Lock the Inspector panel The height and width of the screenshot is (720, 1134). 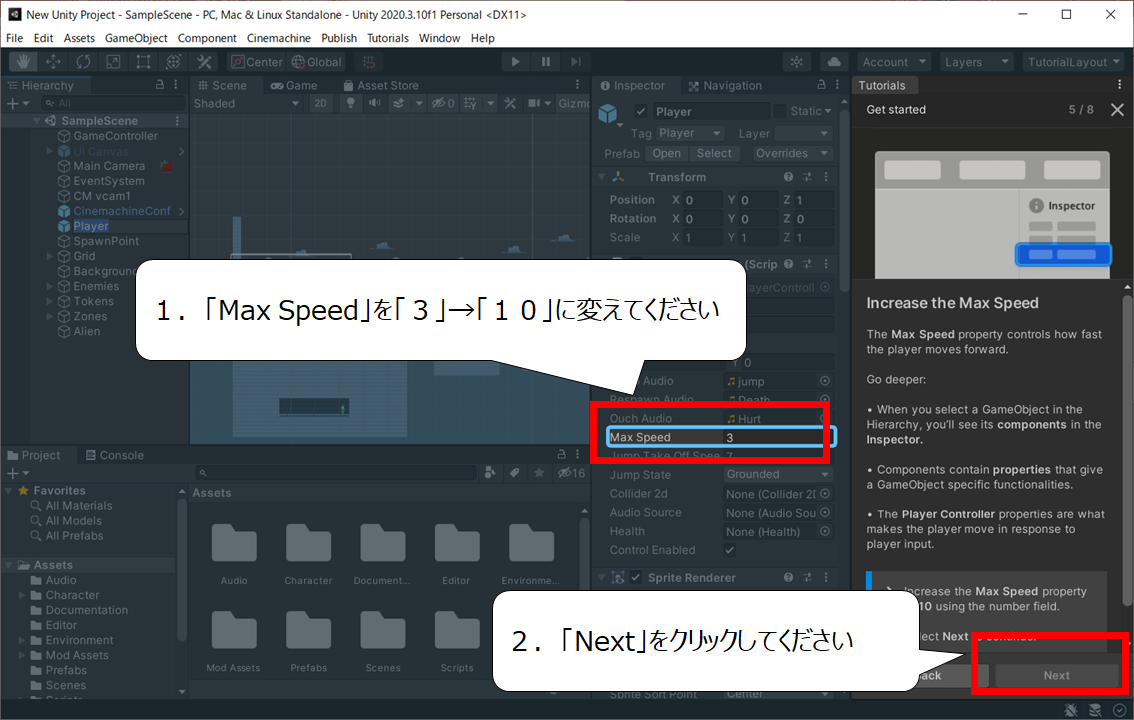821,85
